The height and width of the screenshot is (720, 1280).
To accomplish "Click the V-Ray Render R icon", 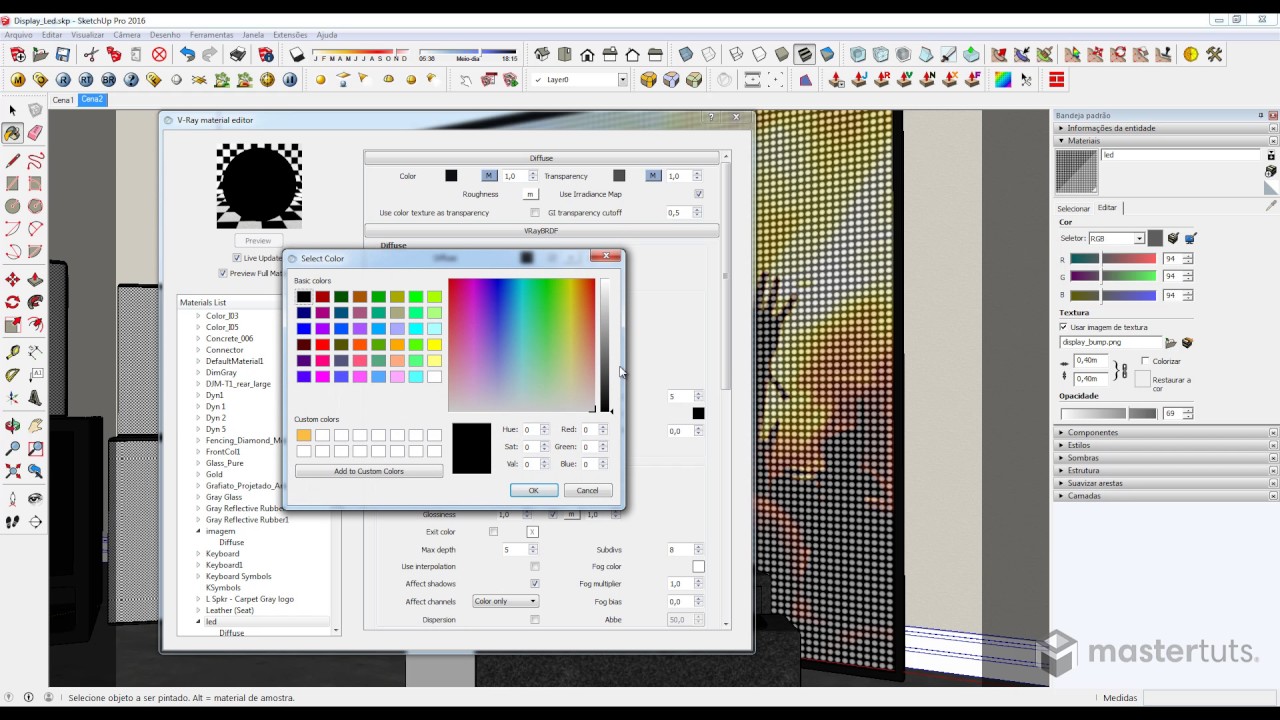I will [x=63, y=80].
